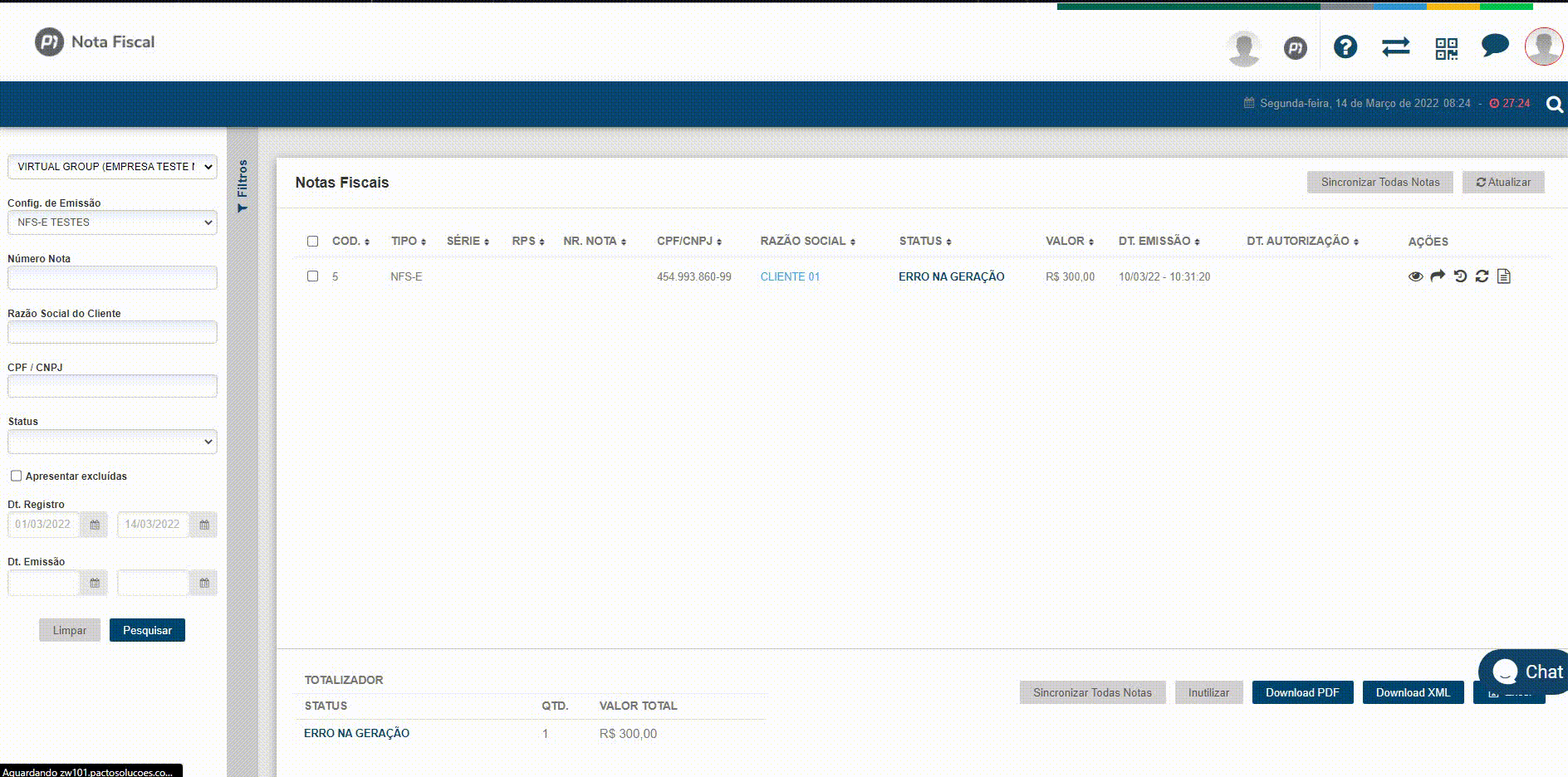The height and width of the screenshot is (777, 1568).
Task: Open the VIRTUAL GROUP company dropdown
Action: [x=112, y=167]
